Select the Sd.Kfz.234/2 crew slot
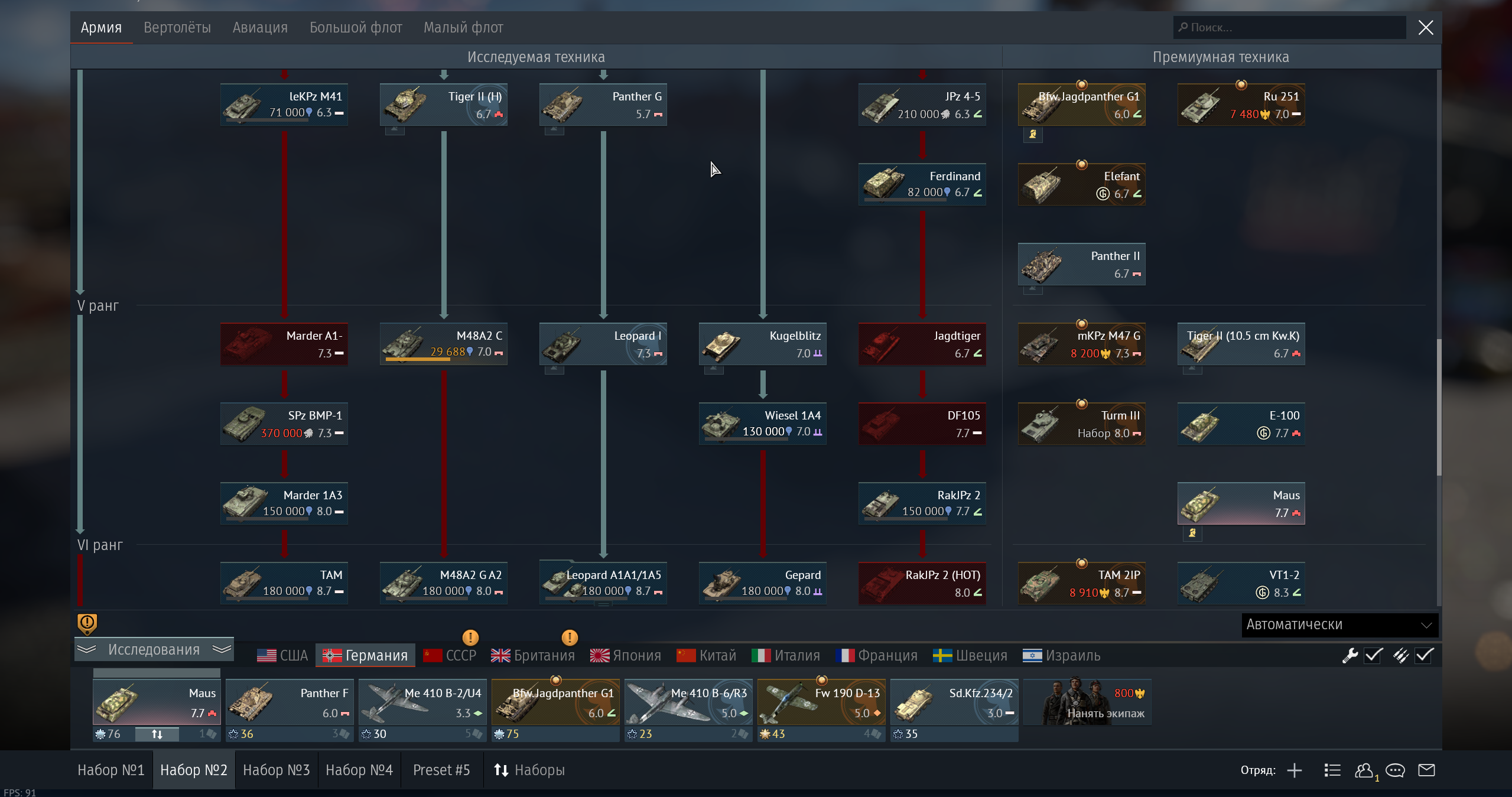 point(954,702)
